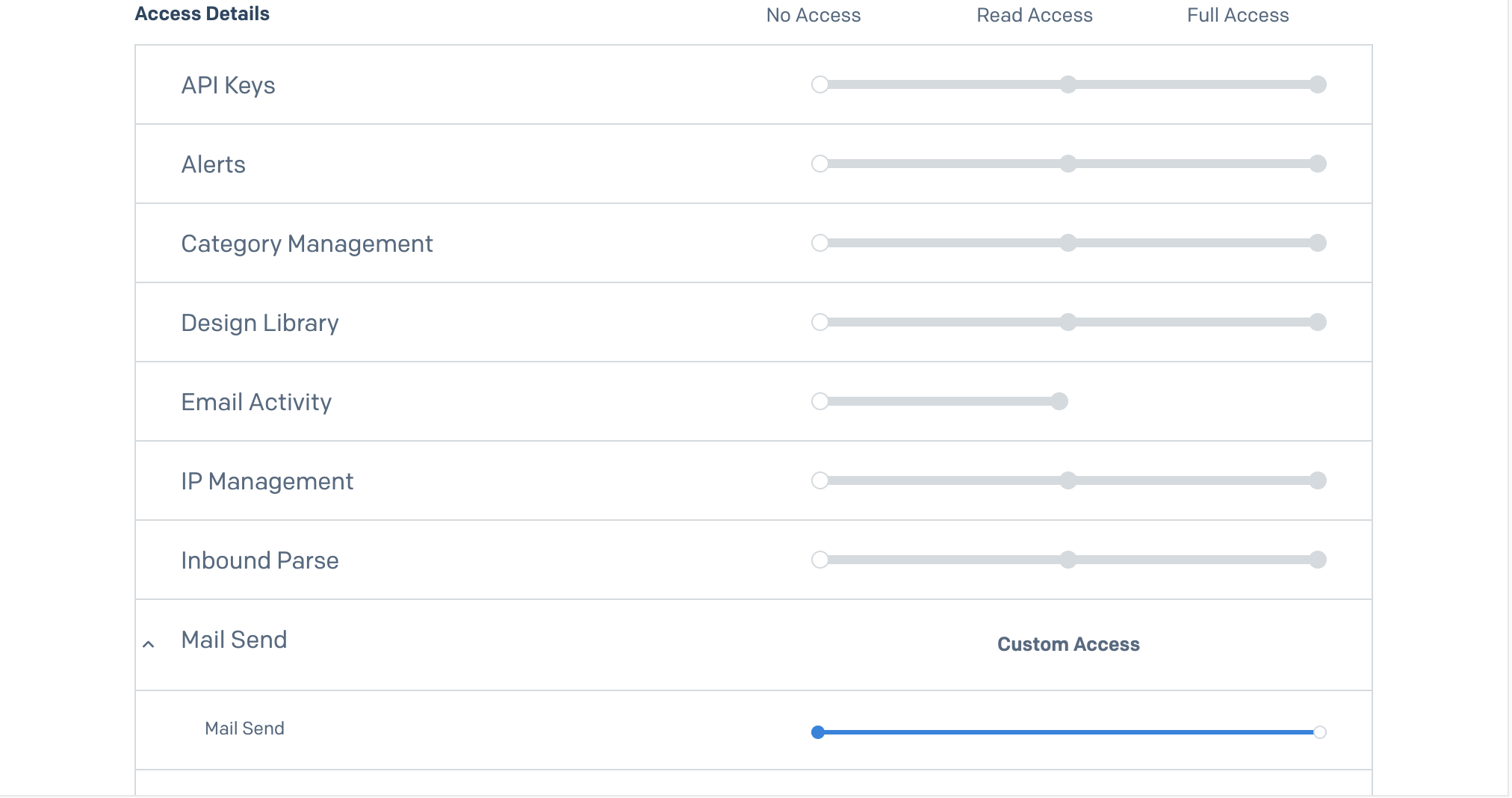Click the Alerts row label
This screenshot has width=1512, height=798.
tap(213, 164)
